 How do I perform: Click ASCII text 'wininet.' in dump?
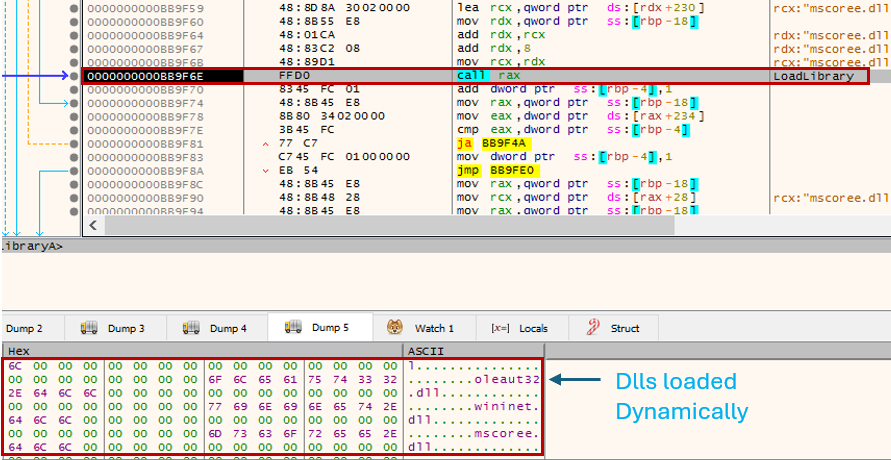pyautogui.click(x=506, y=407)
